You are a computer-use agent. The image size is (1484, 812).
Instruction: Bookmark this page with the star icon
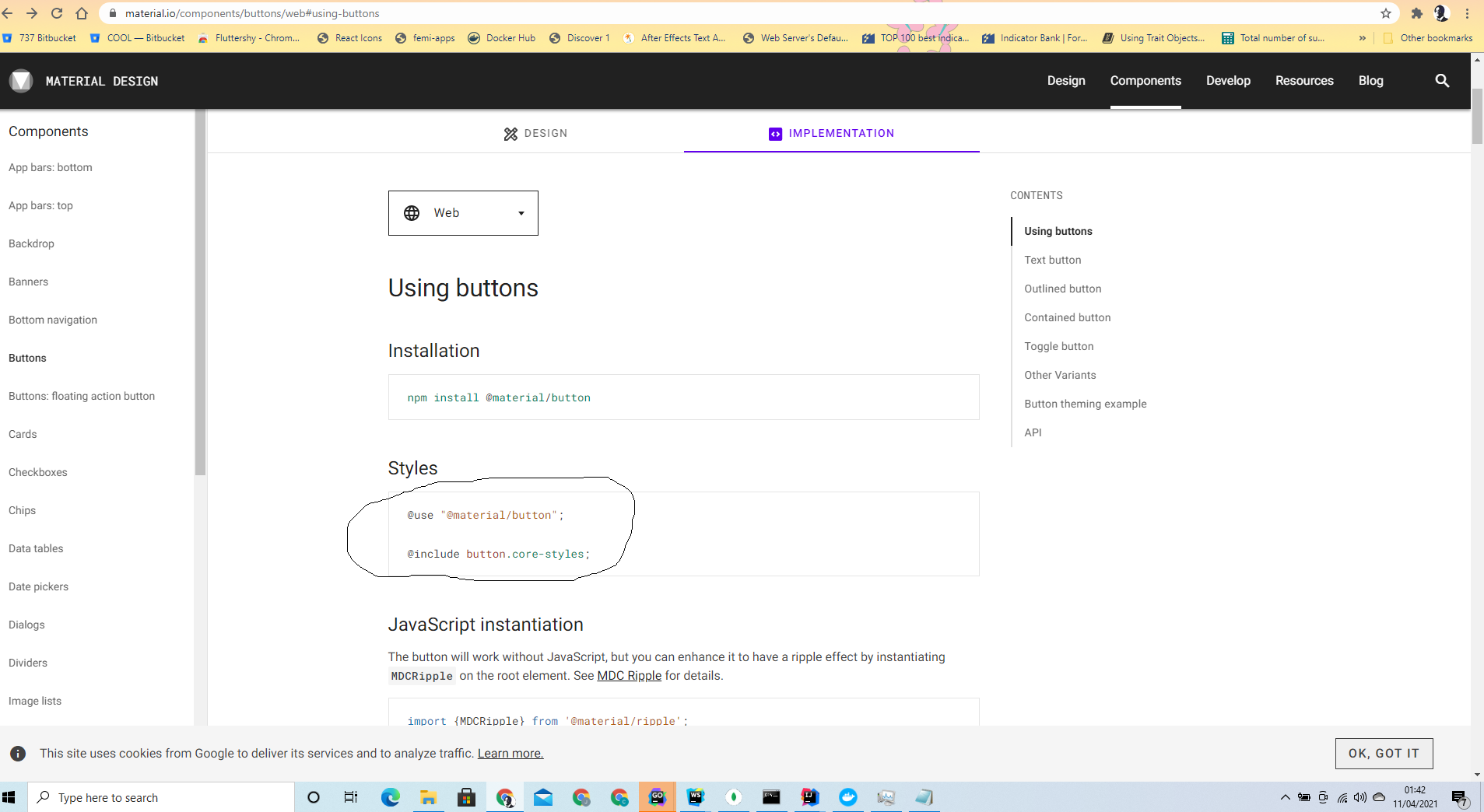click(1384, 13)
